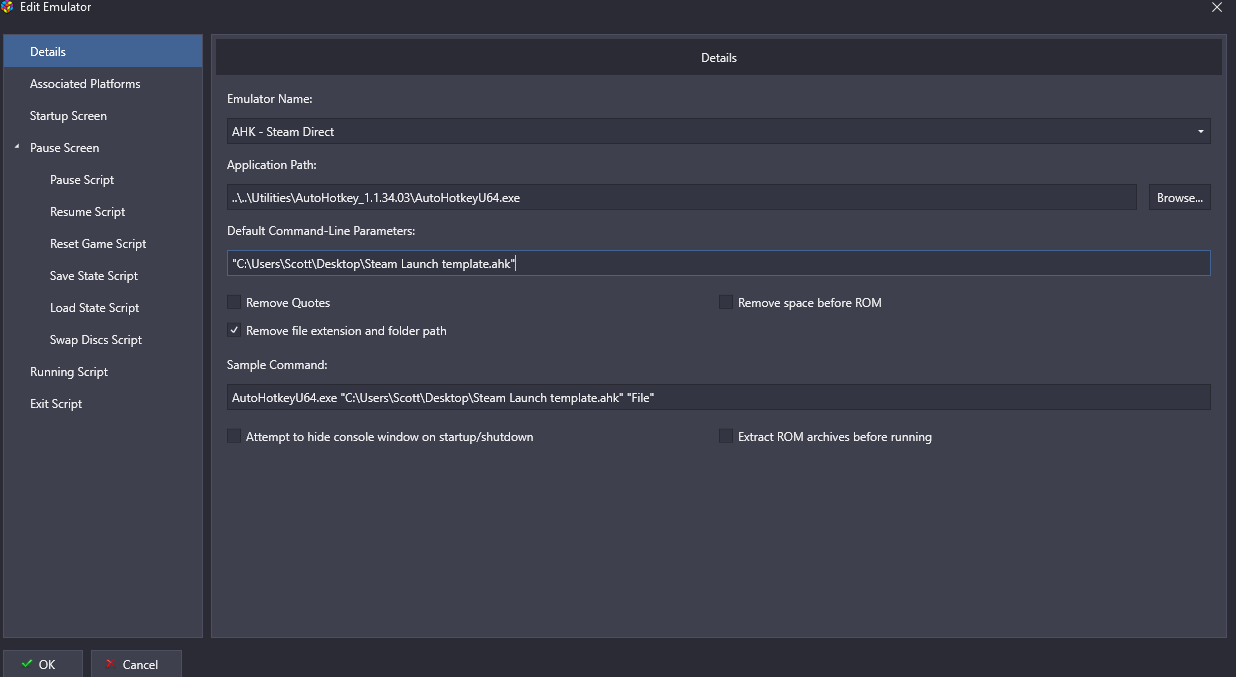
Task: Browse for the application path
Action: (x=1179, y=197)
